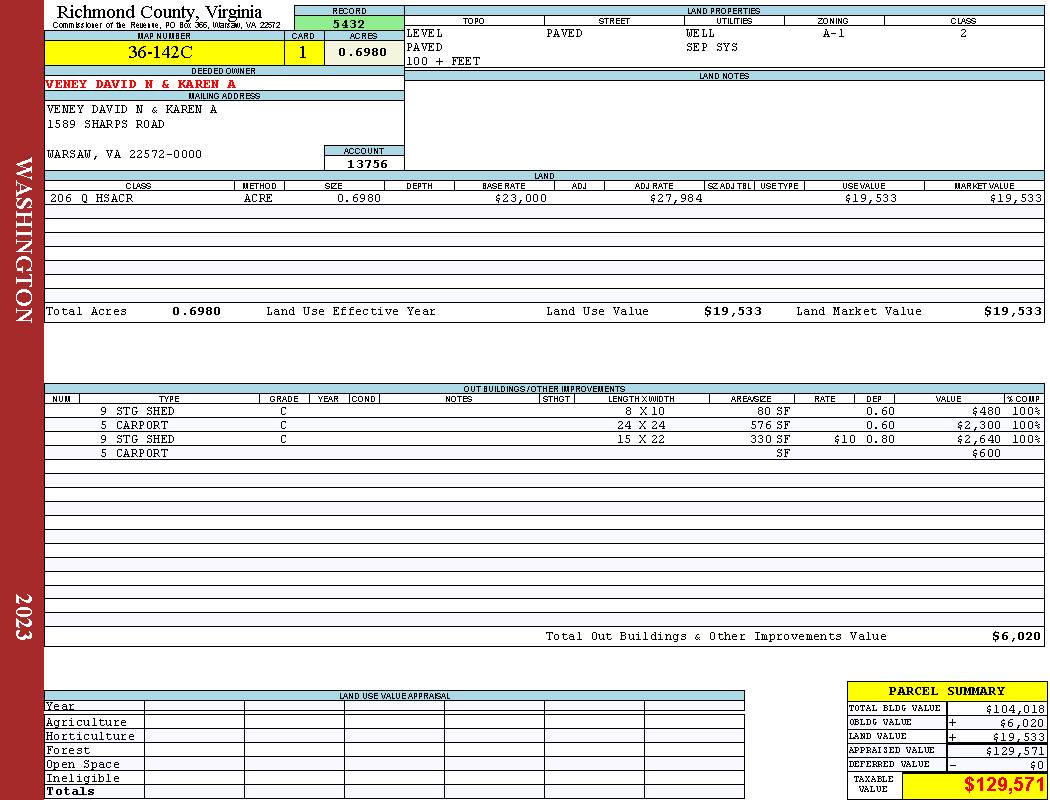
Task: Click WARSAW, VA 22572-0000 address line
Action: [x=124, y=155]
